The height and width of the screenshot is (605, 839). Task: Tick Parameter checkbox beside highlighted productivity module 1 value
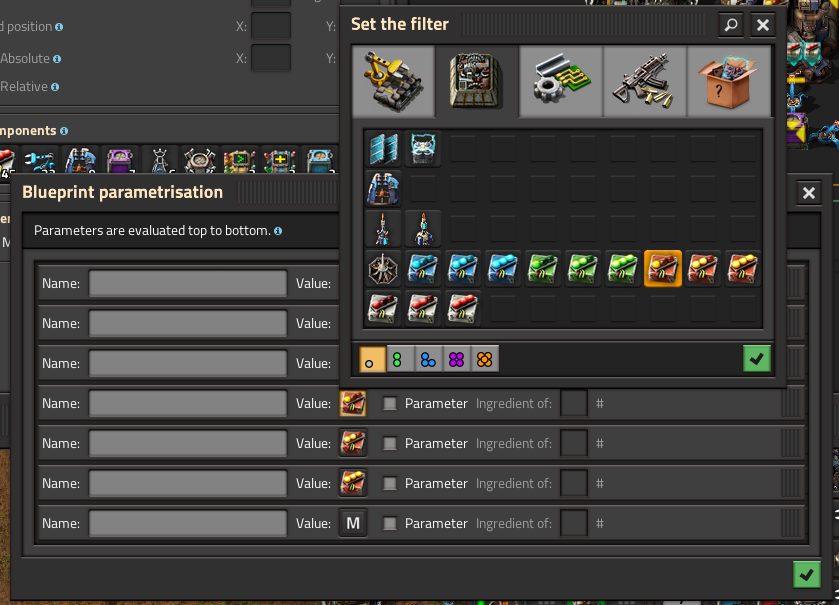pyautogui.click(x=390, y=403)
